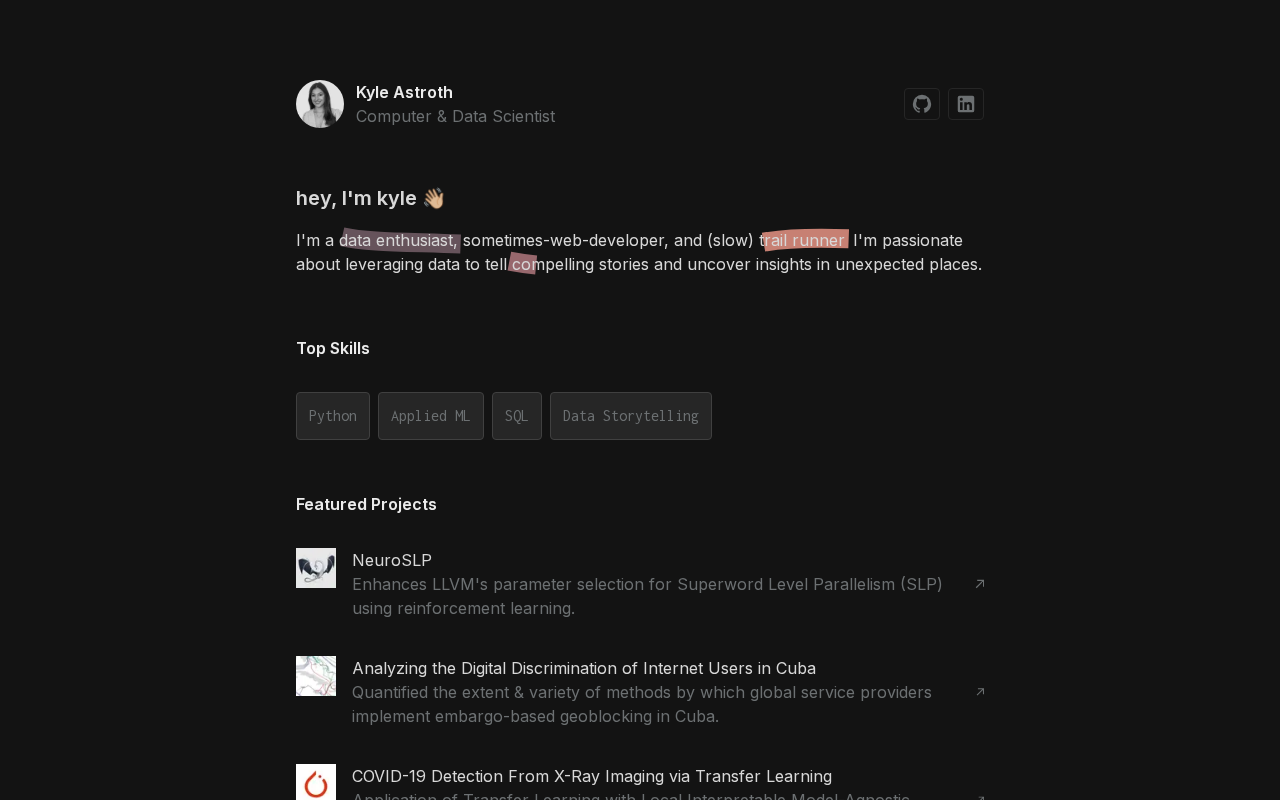The image size is (1280, 800).
Task: Click the Kyle Astroth name heading
Action: (x=404, y=92)
